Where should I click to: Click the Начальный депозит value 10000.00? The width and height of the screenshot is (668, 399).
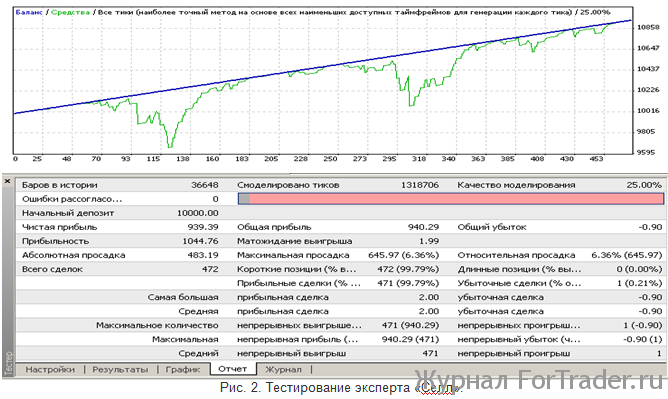tap(198, 213)
